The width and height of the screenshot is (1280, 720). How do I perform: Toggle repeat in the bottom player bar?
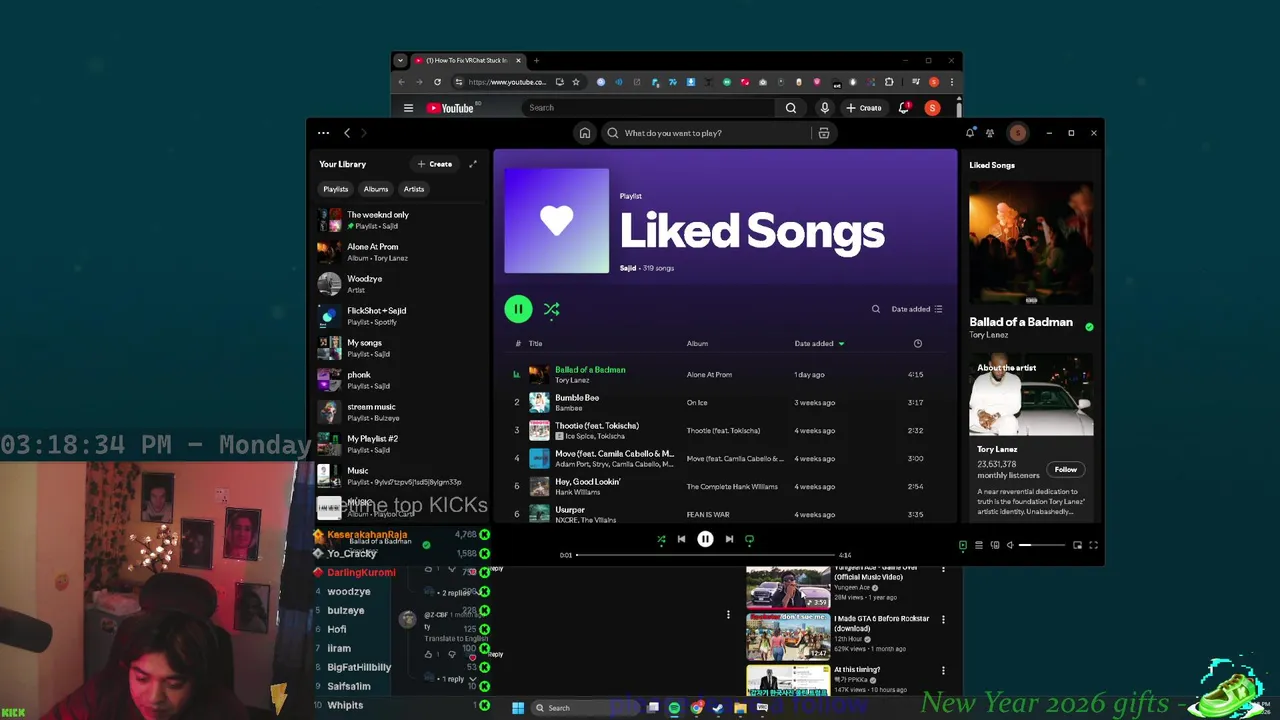point(749,539)
